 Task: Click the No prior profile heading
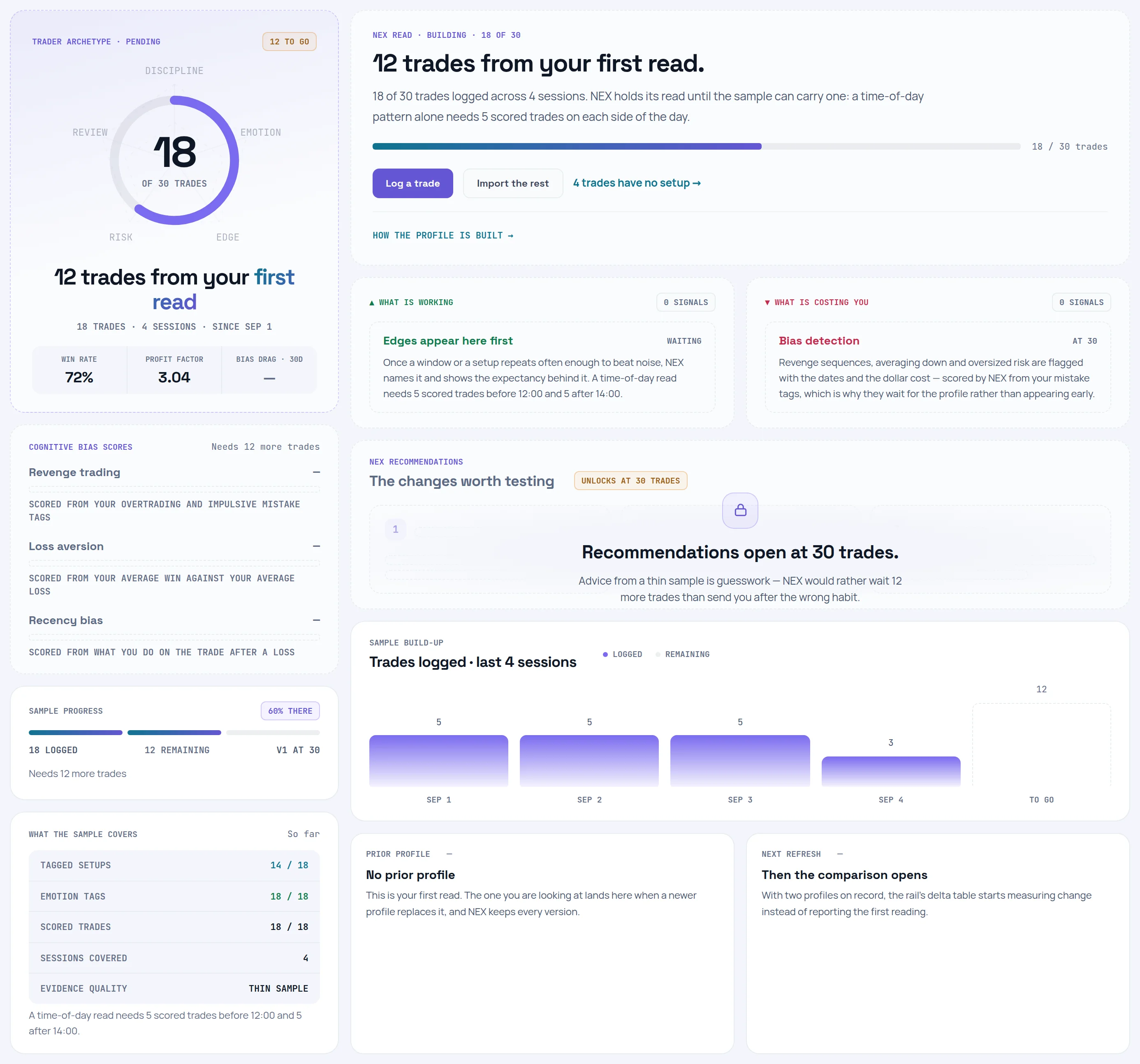410,875
